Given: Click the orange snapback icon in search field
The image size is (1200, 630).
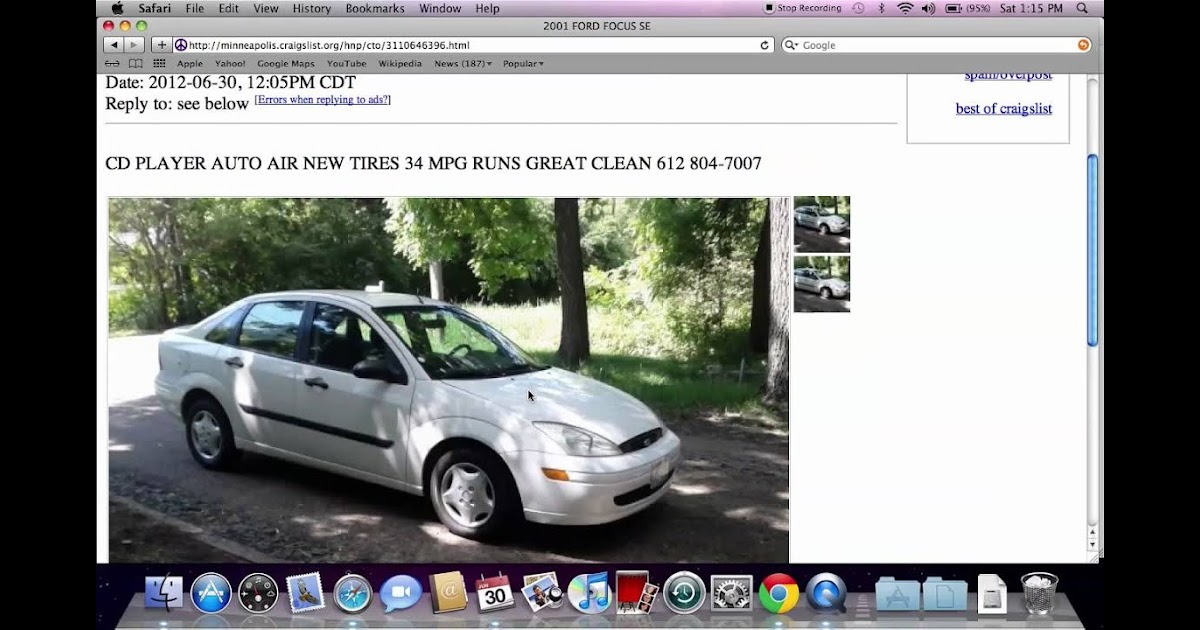Looking at the screenshot, I should (x=1084, y=45).
